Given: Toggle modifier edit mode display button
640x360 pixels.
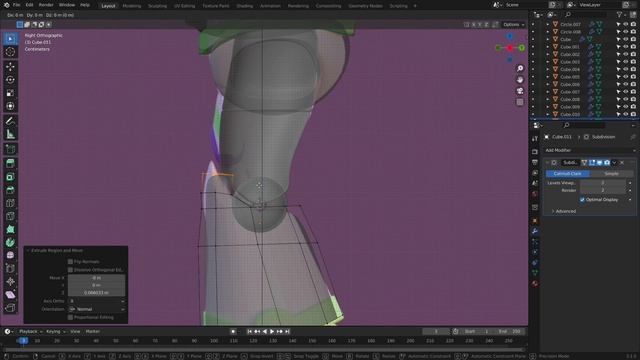Looking at the screenshot, I should tap(592, 162).
